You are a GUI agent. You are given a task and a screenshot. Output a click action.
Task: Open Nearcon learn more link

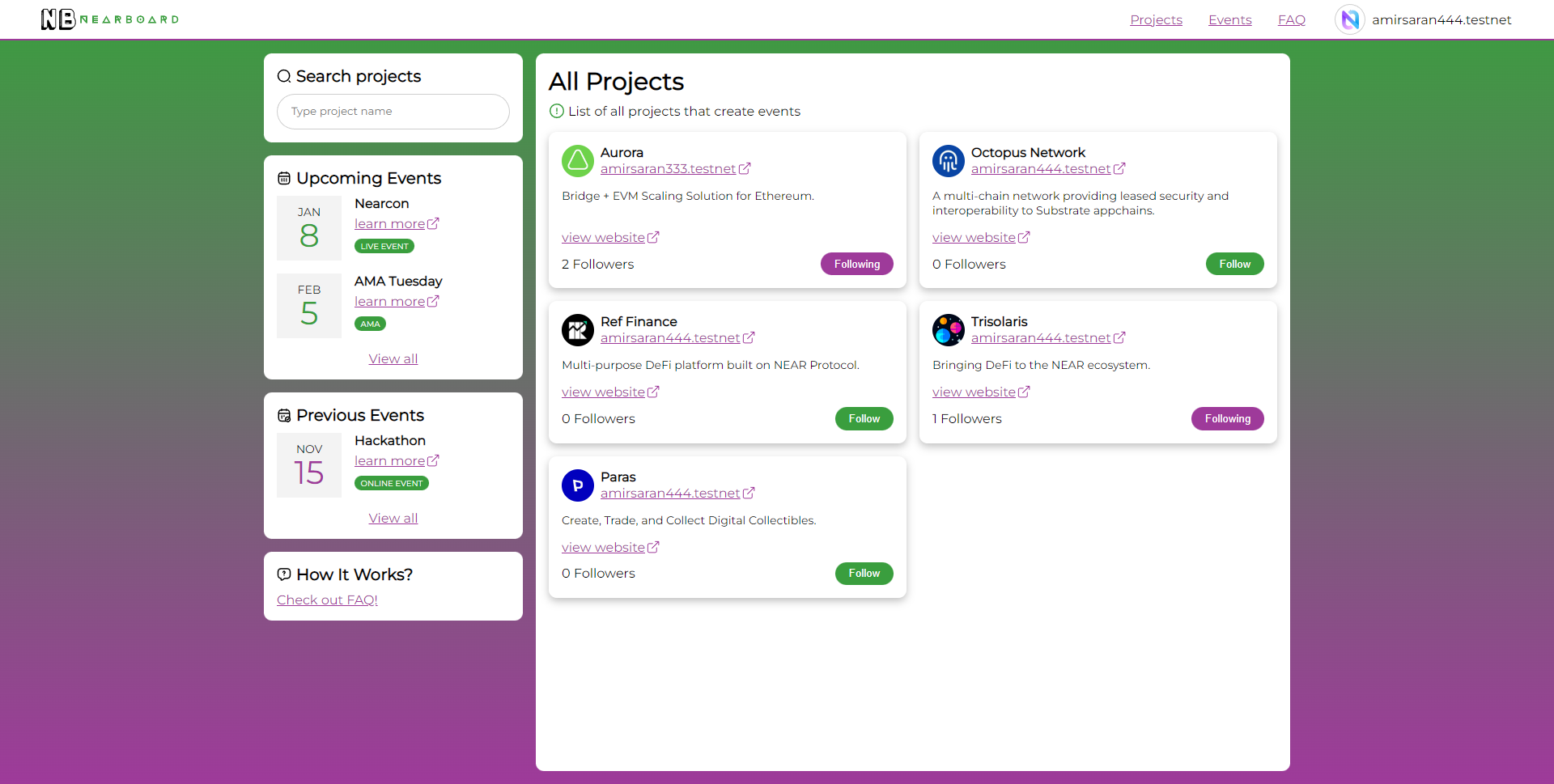point(397,223)
